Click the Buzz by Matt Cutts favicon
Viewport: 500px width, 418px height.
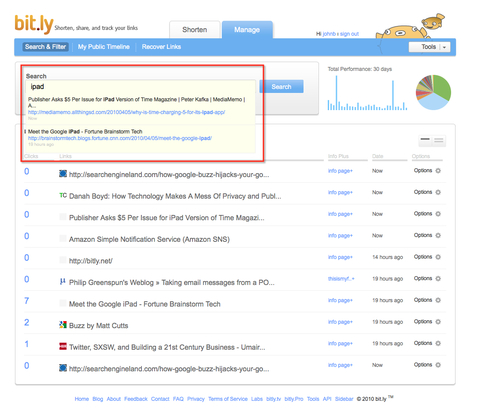click(63, 324)
